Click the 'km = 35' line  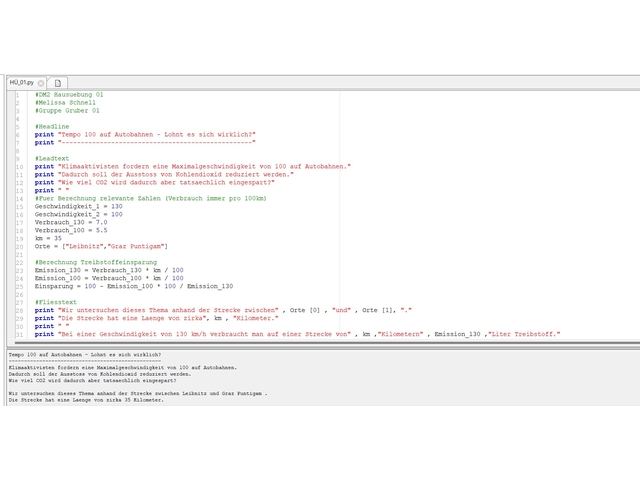click(x=48, y=238)
